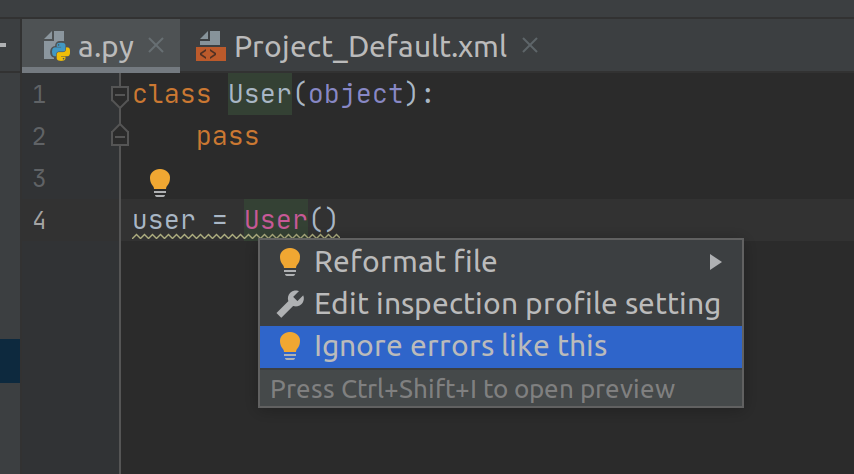Click the underlined "user" variable on line 4
Image resolution: width=854 pixels, height=474 pixels.
163,220
